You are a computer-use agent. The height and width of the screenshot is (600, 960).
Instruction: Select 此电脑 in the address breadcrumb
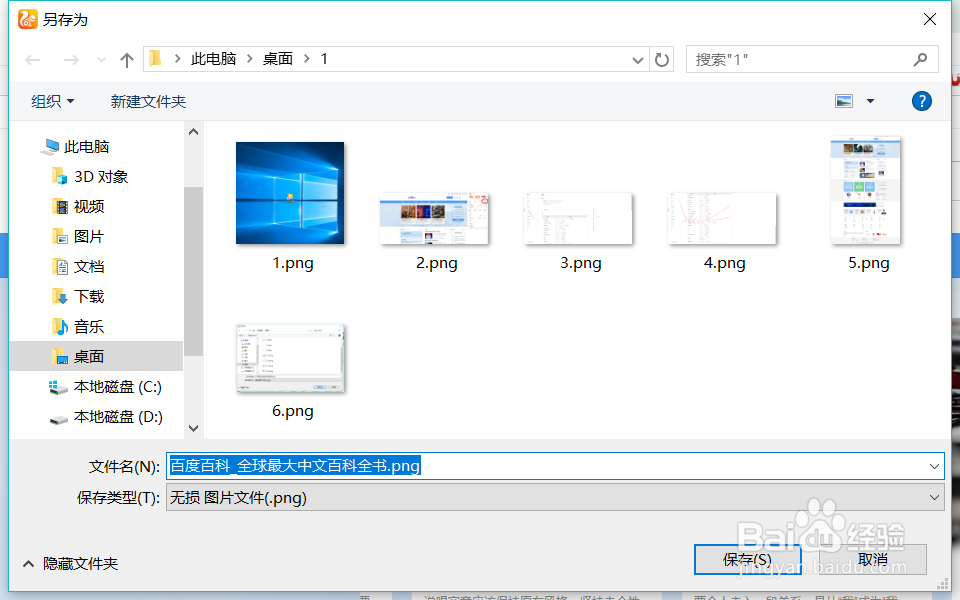pos(213,59)
